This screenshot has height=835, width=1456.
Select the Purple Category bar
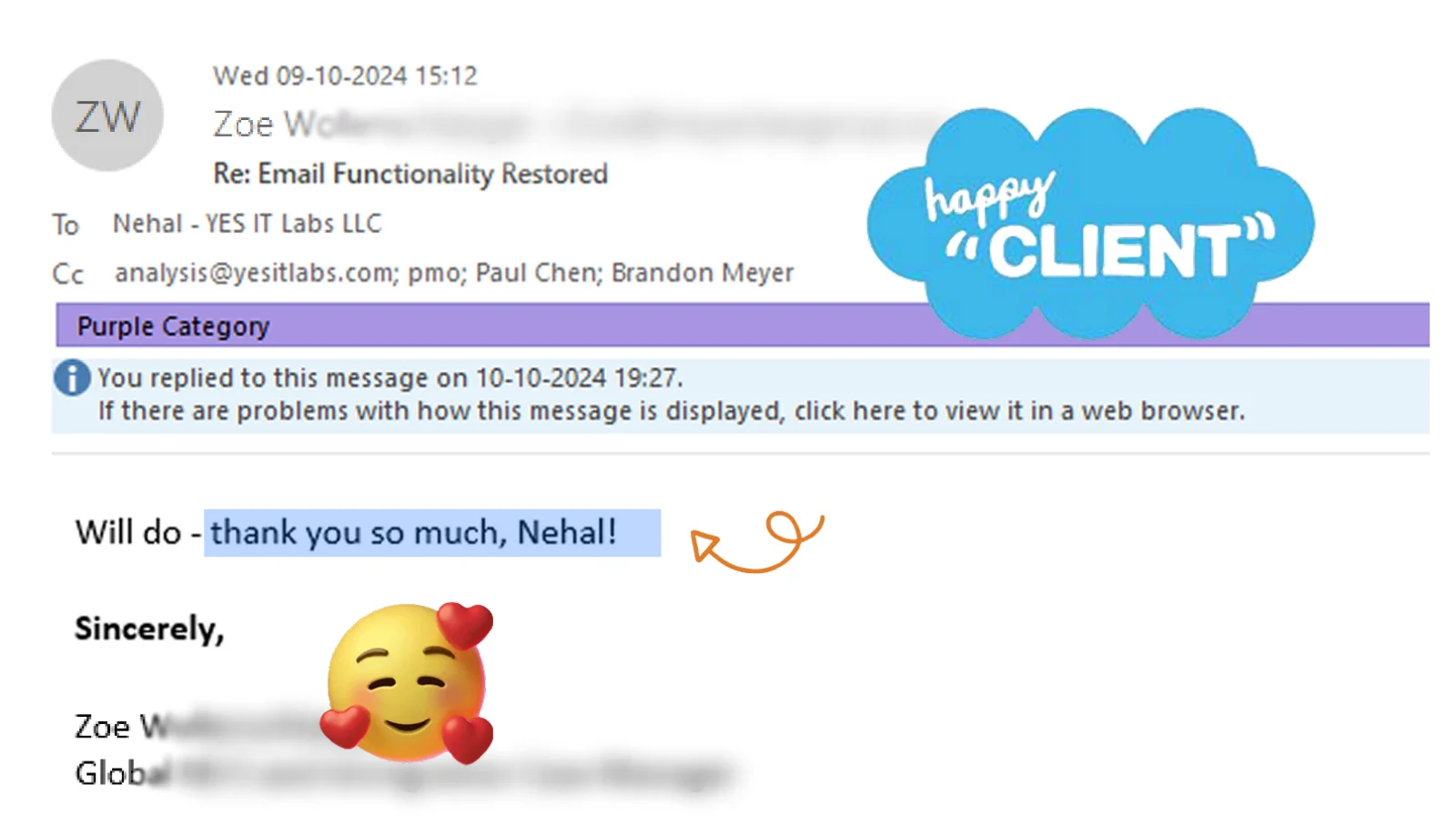click(x=743, y=326)
